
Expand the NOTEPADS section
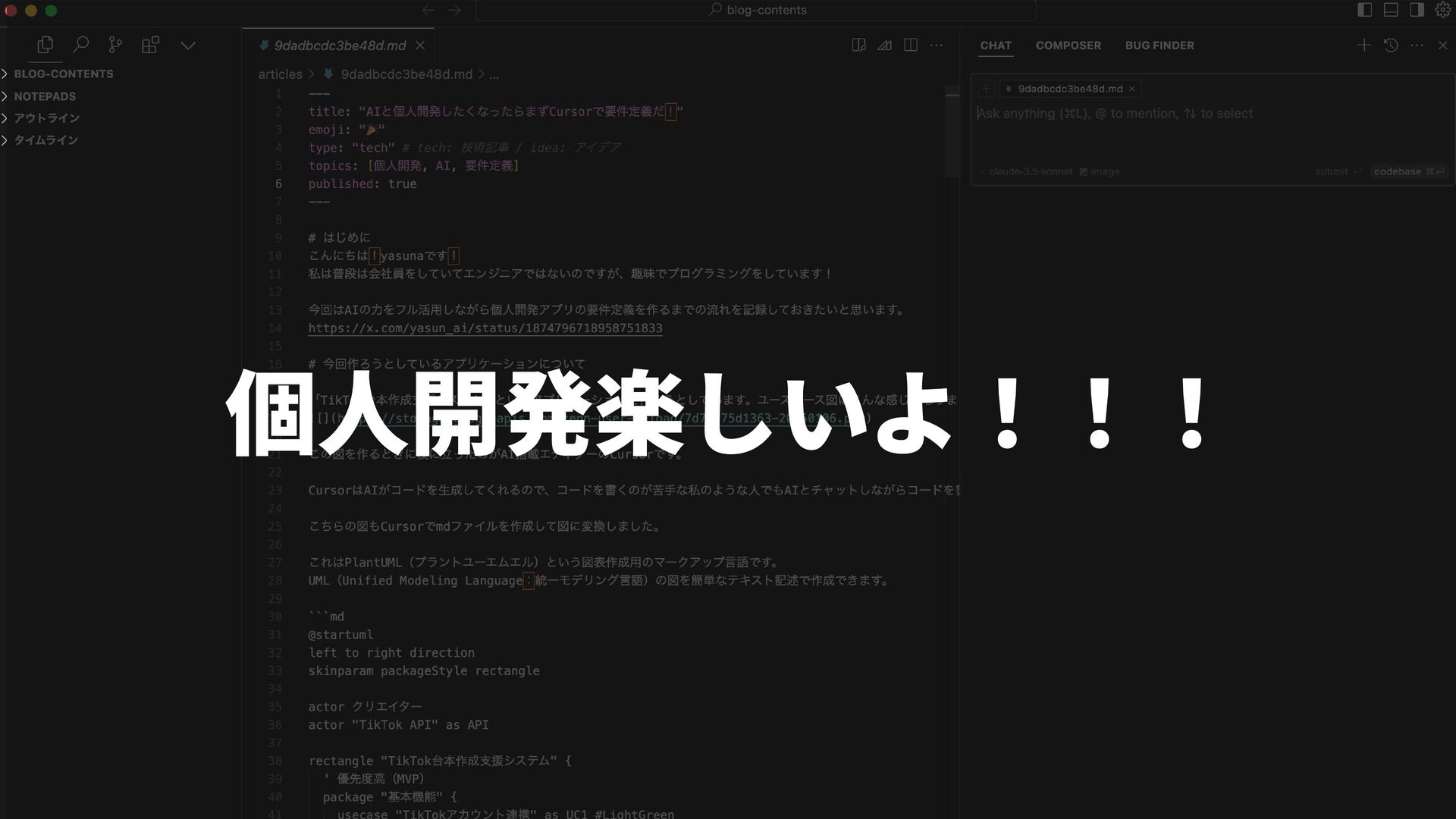coord(45,96)
